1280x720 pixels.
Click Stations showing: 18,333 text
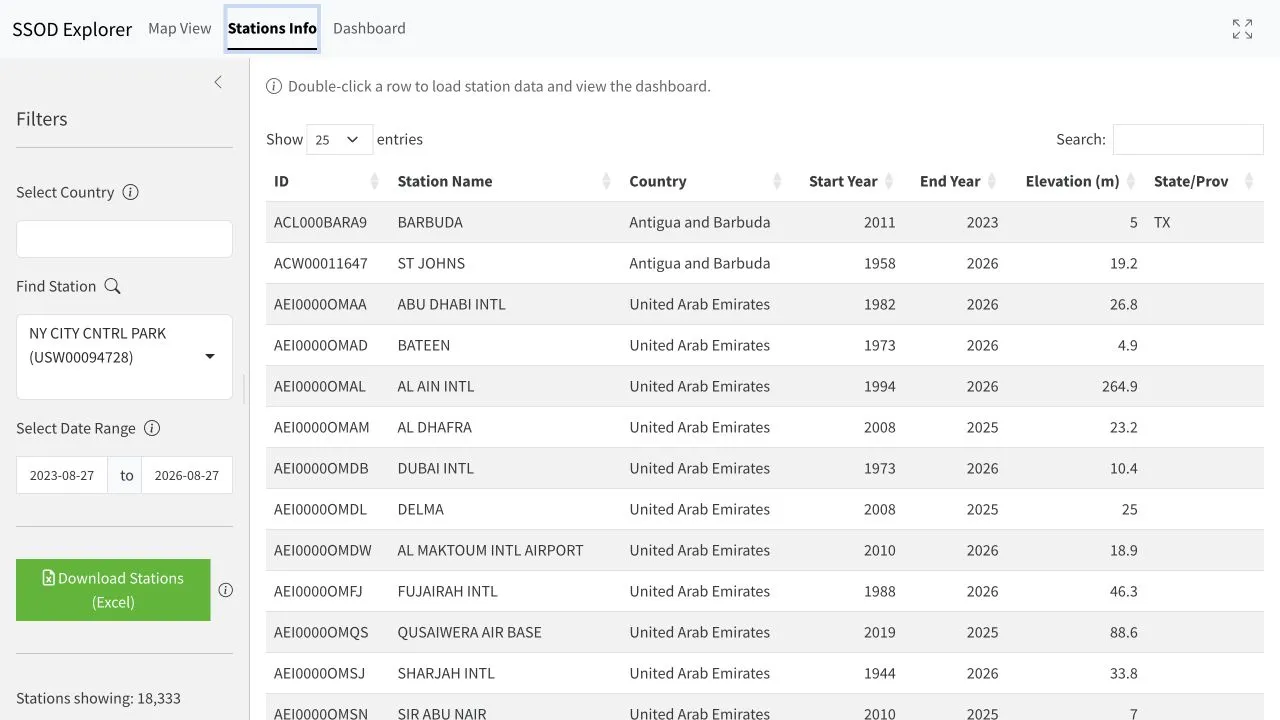(98, 698)
